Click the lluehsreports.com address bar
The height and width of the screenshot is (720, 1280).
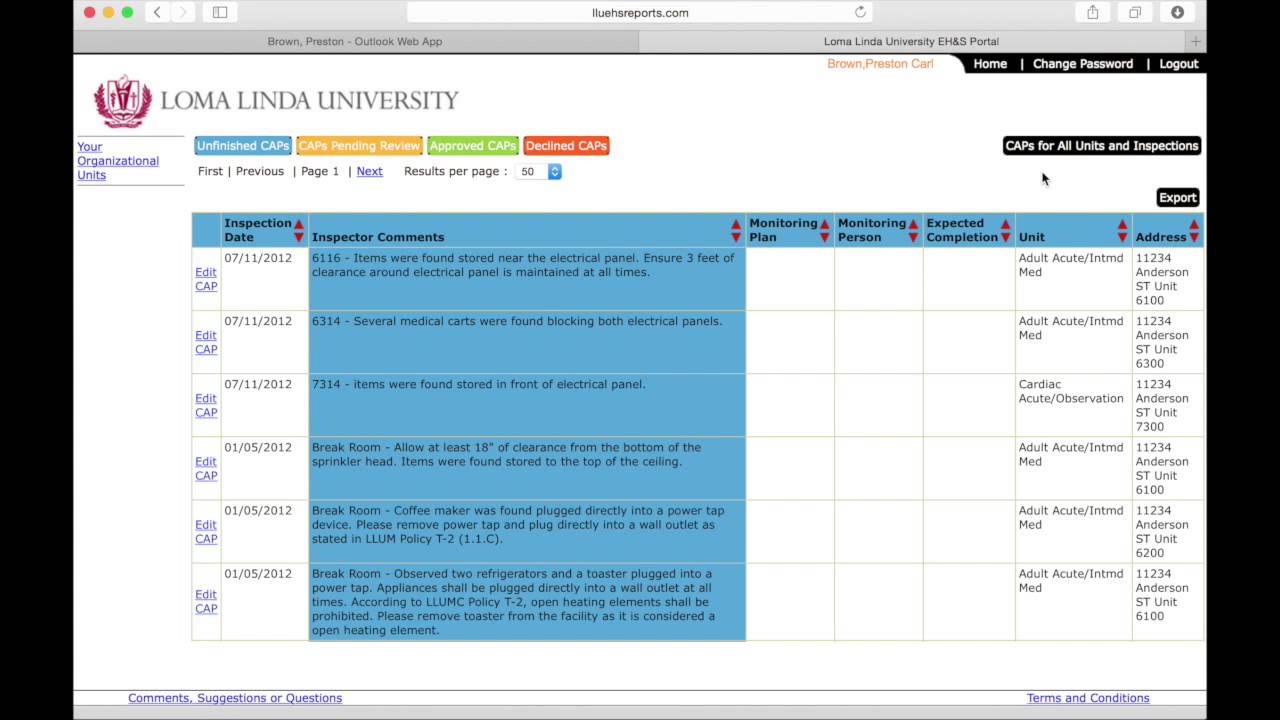pyautogui.click(x=640, y=12)
